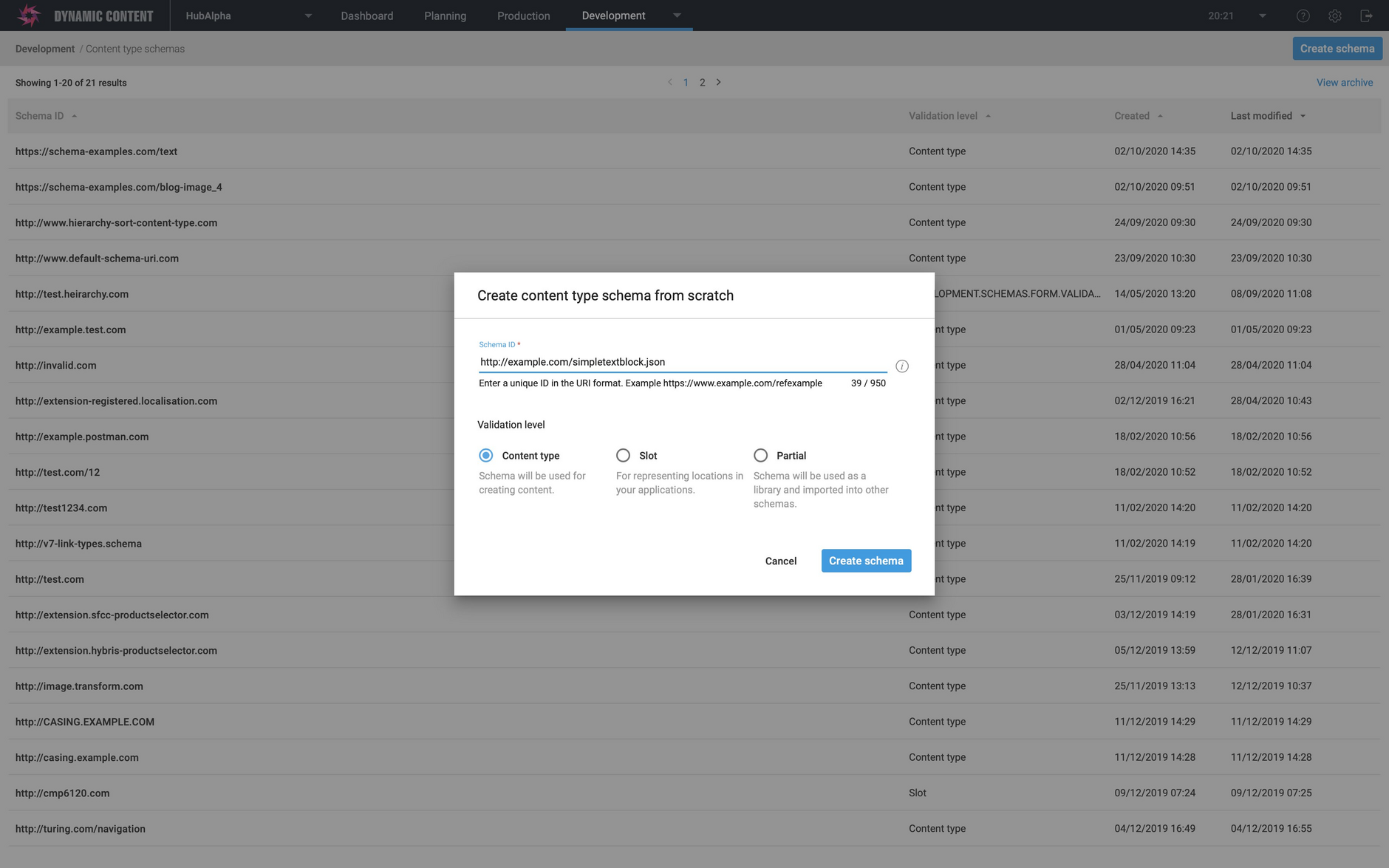The image size is (1389, 868).
Task: Select the Partial validation level radio button
Action: [760, 455]
